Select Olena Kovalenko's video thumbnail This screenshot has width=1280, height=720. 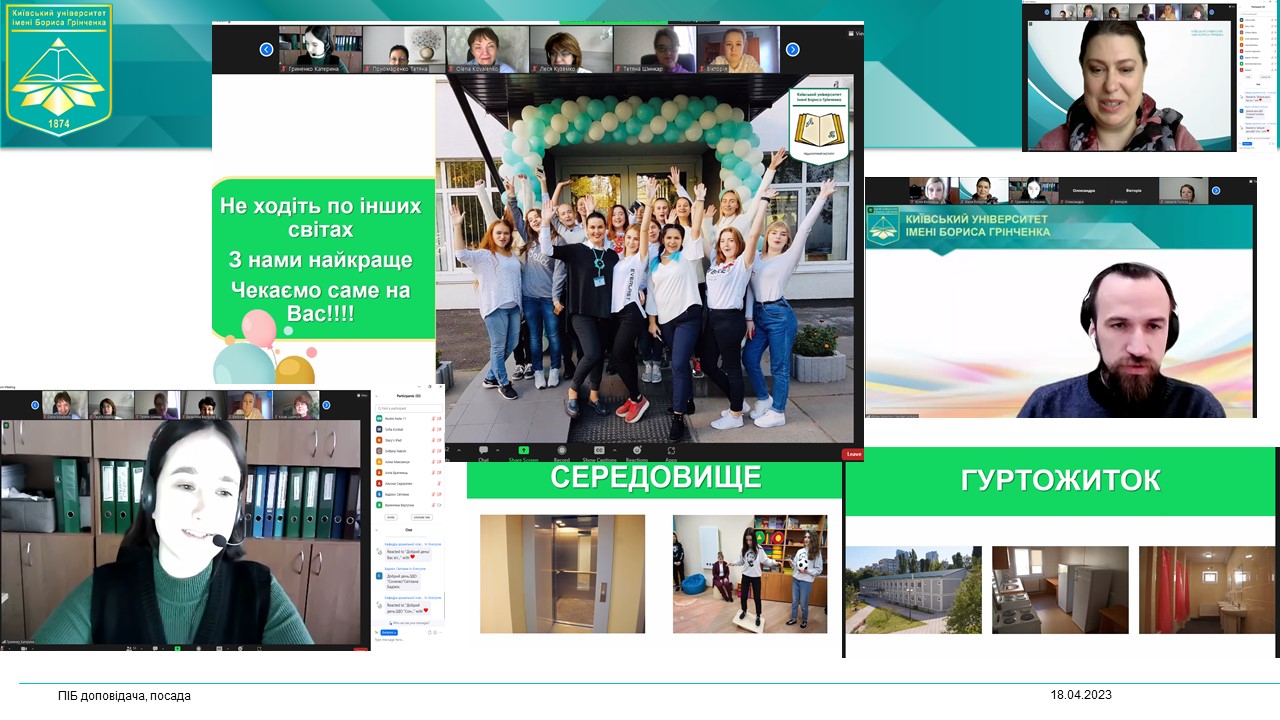click(487, 49)
